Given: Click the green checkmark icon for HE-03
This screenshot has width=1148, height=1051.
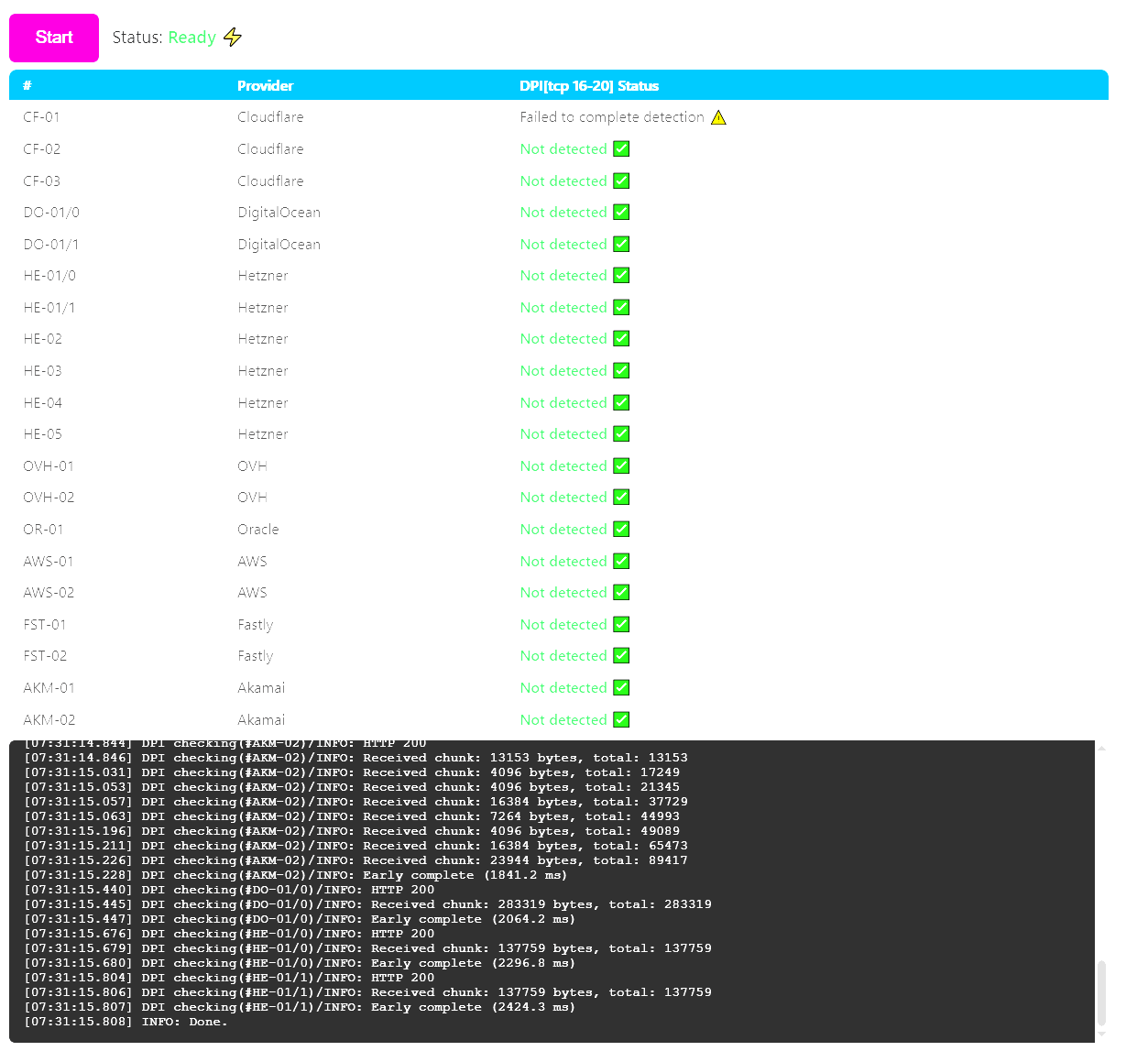Looking at the screenshot, I should click(621, 370).
